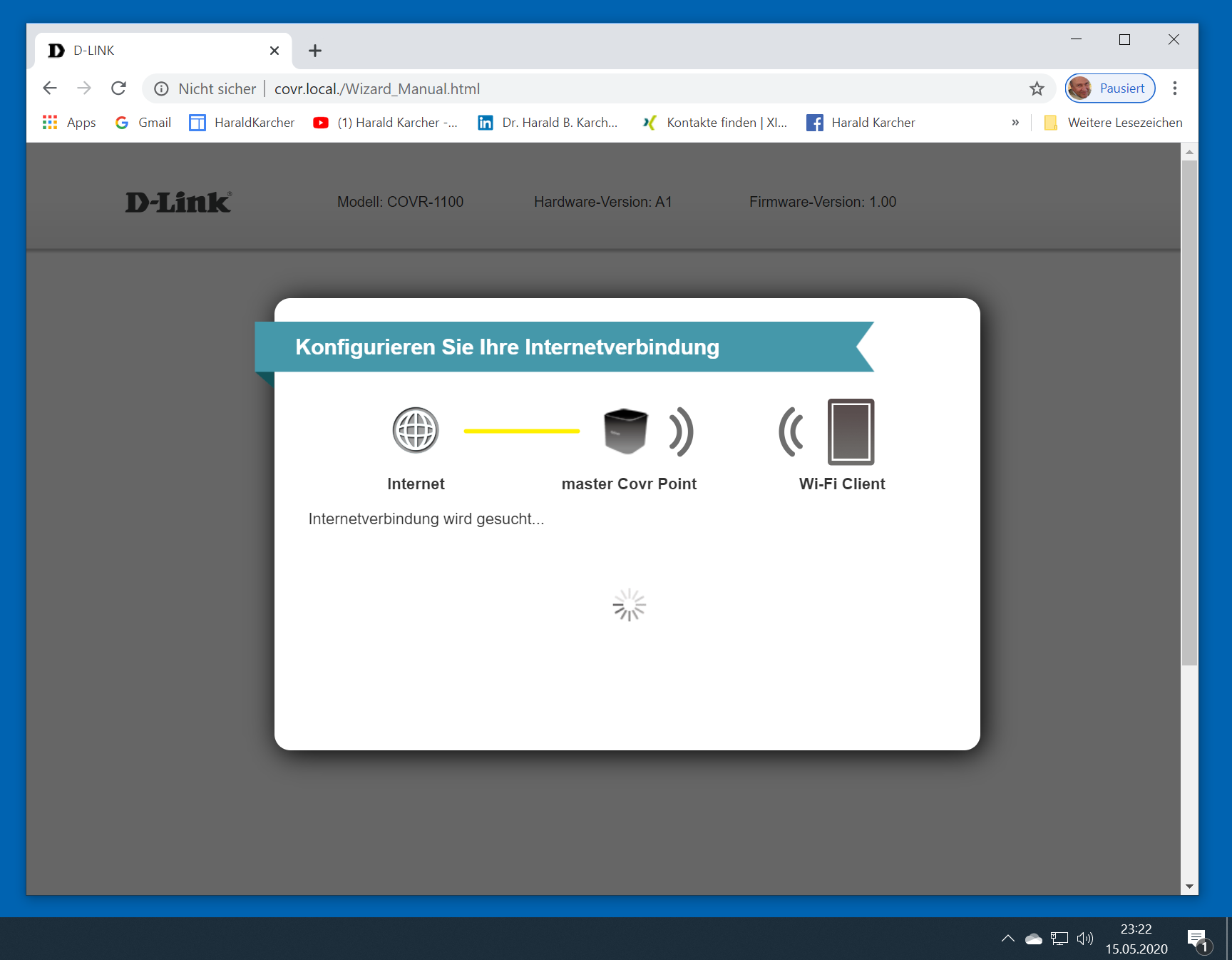View site information for Nicht sicher
This screenshot has height=960, width=1232.
(162, 88)
